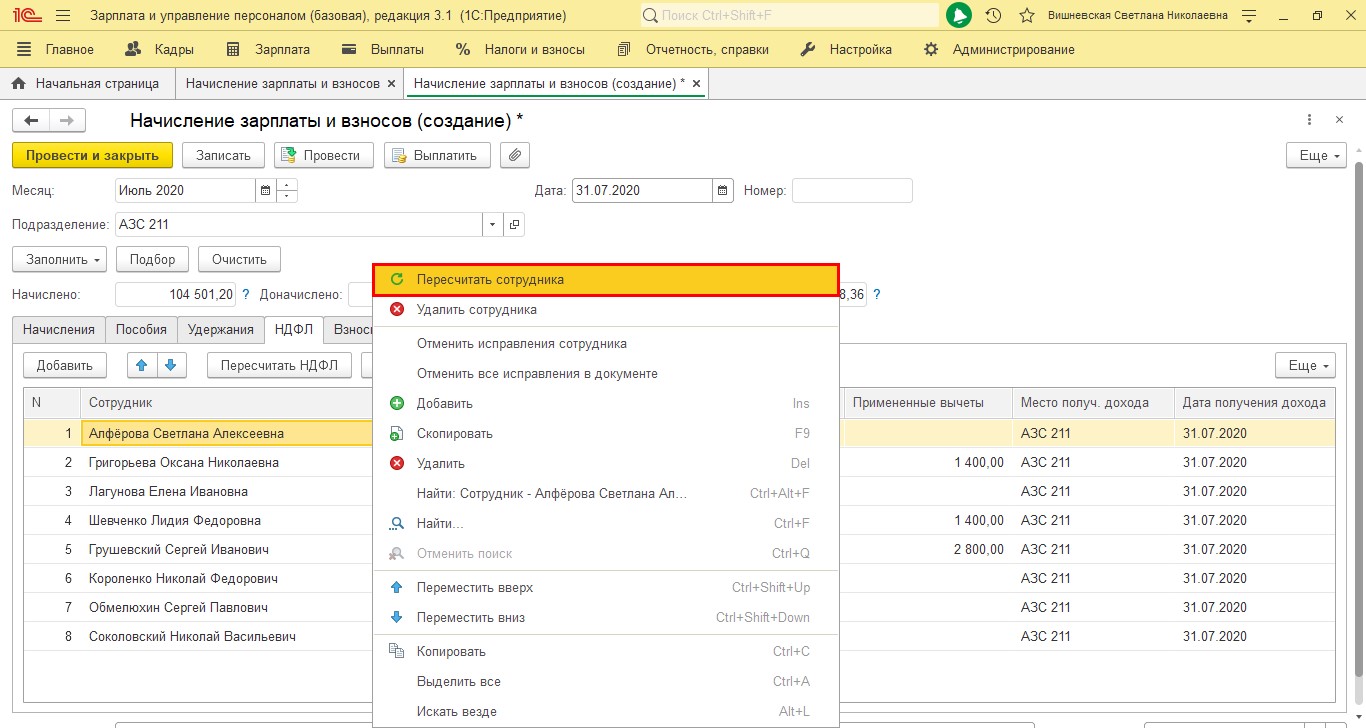Click the Провести button
1366x728 pixels.
coord(323,155)
